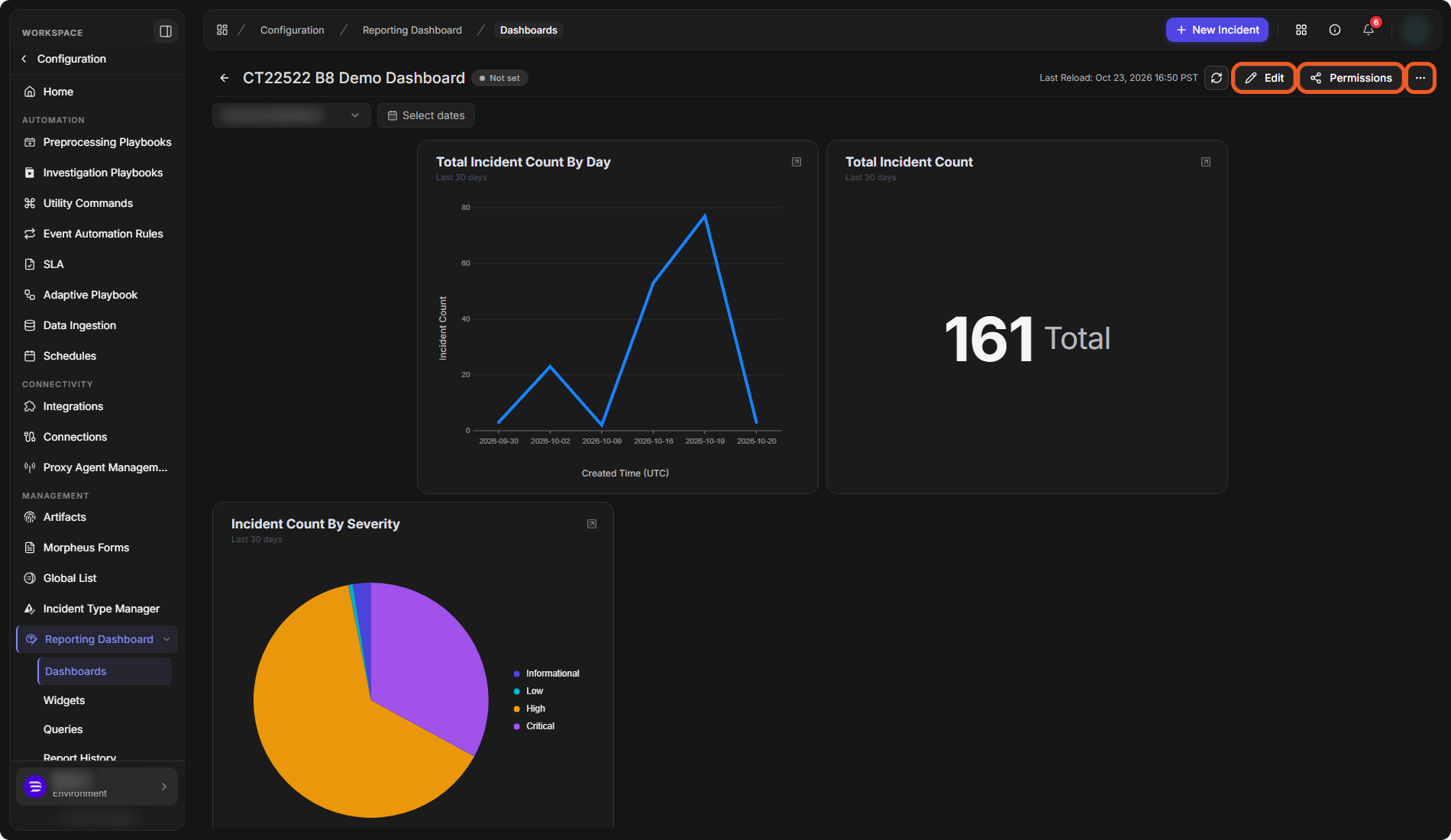Open the SLA page
Viewport: 1451px width, 840px height.
pyautogui.click(x=96, y=264)
